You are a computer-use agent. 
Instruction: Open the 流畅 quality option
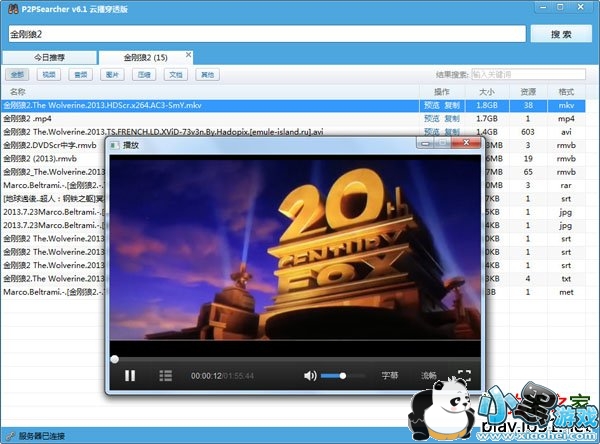429,375
